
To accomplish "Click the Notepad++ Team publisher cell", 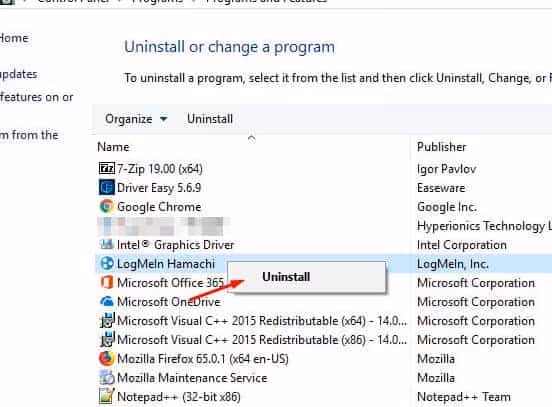I will point(464,397).
